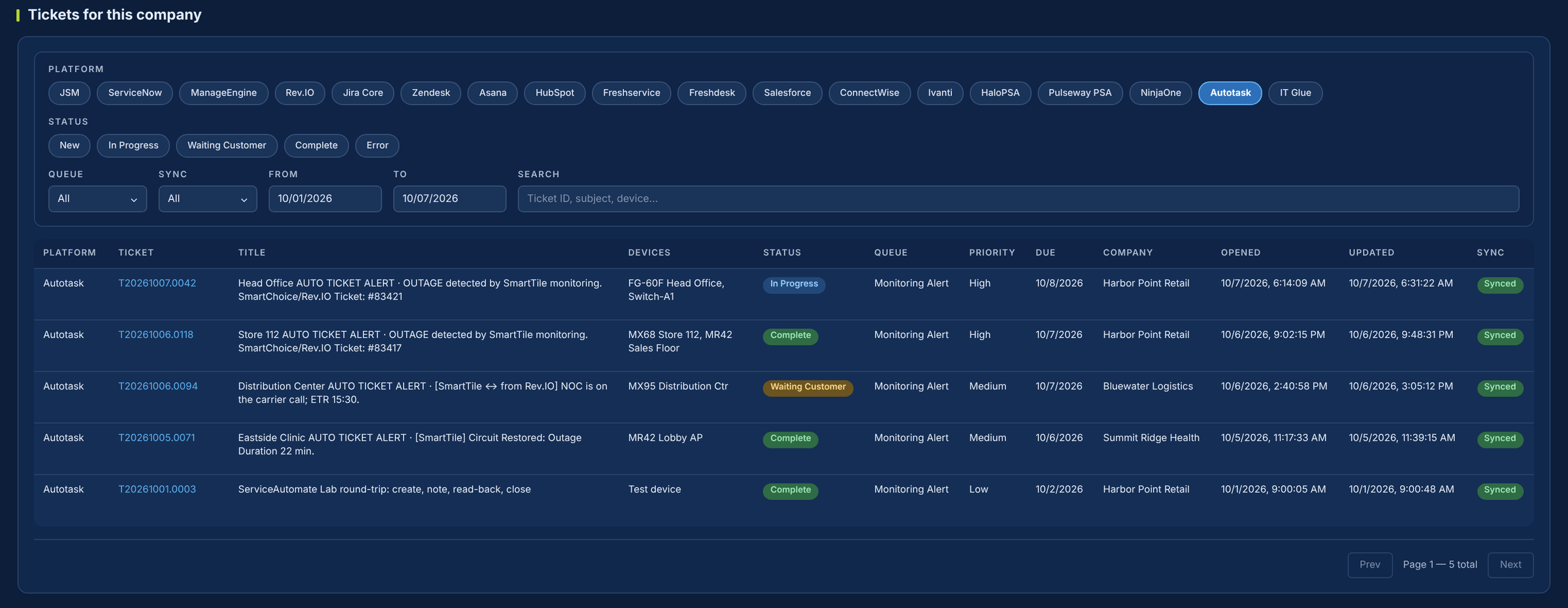Click the Priority column header
This screenshot has width=1568, height=608.
(992, 253)
